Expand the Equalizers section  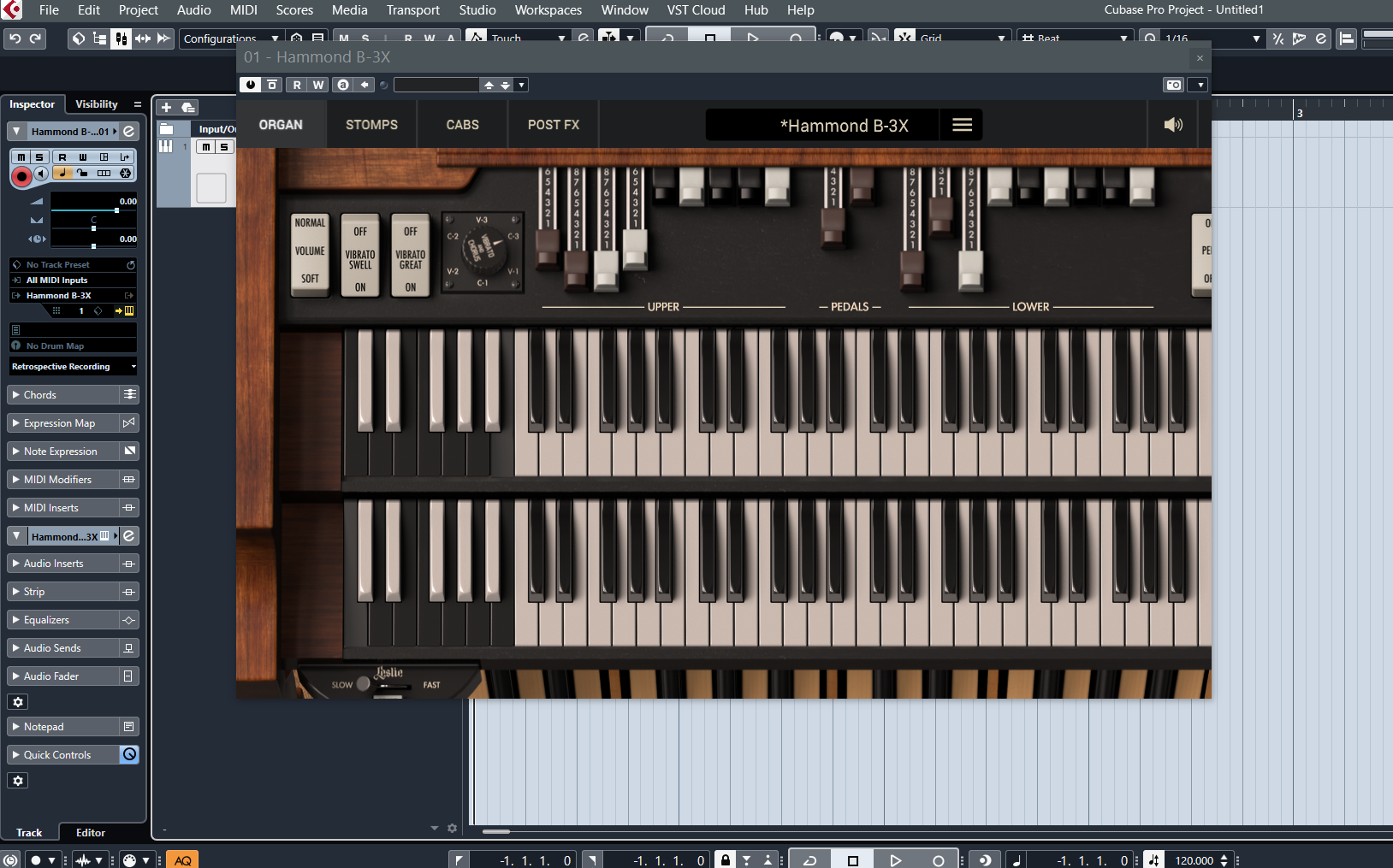(x=63, y=620)
